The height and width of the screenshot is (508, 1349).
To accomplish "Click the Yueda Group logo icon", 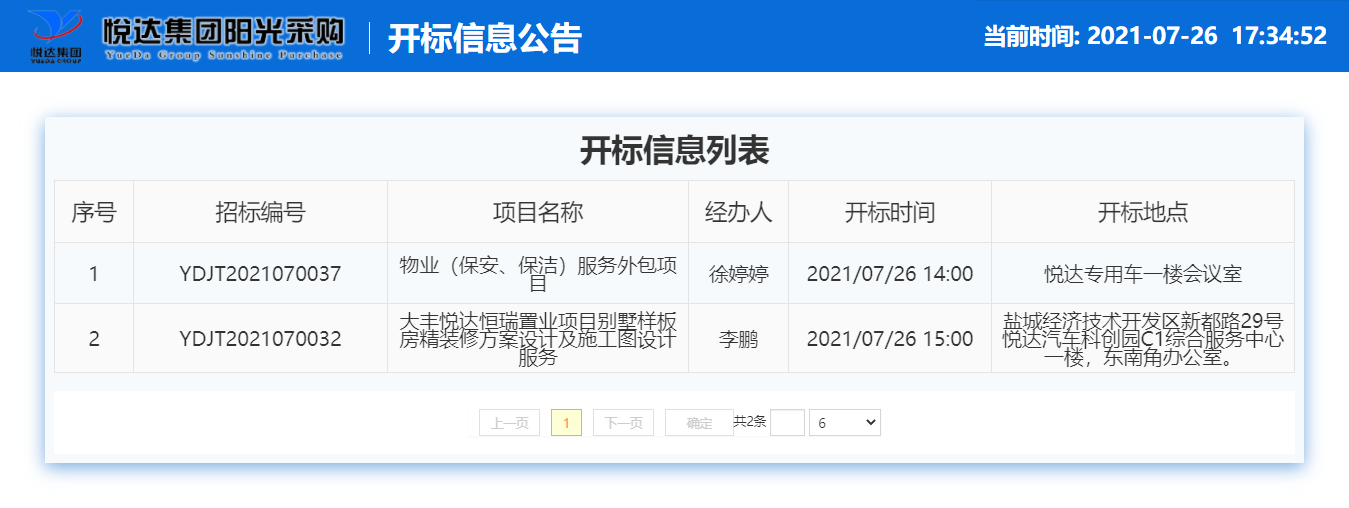I will (x=56, y=36).
